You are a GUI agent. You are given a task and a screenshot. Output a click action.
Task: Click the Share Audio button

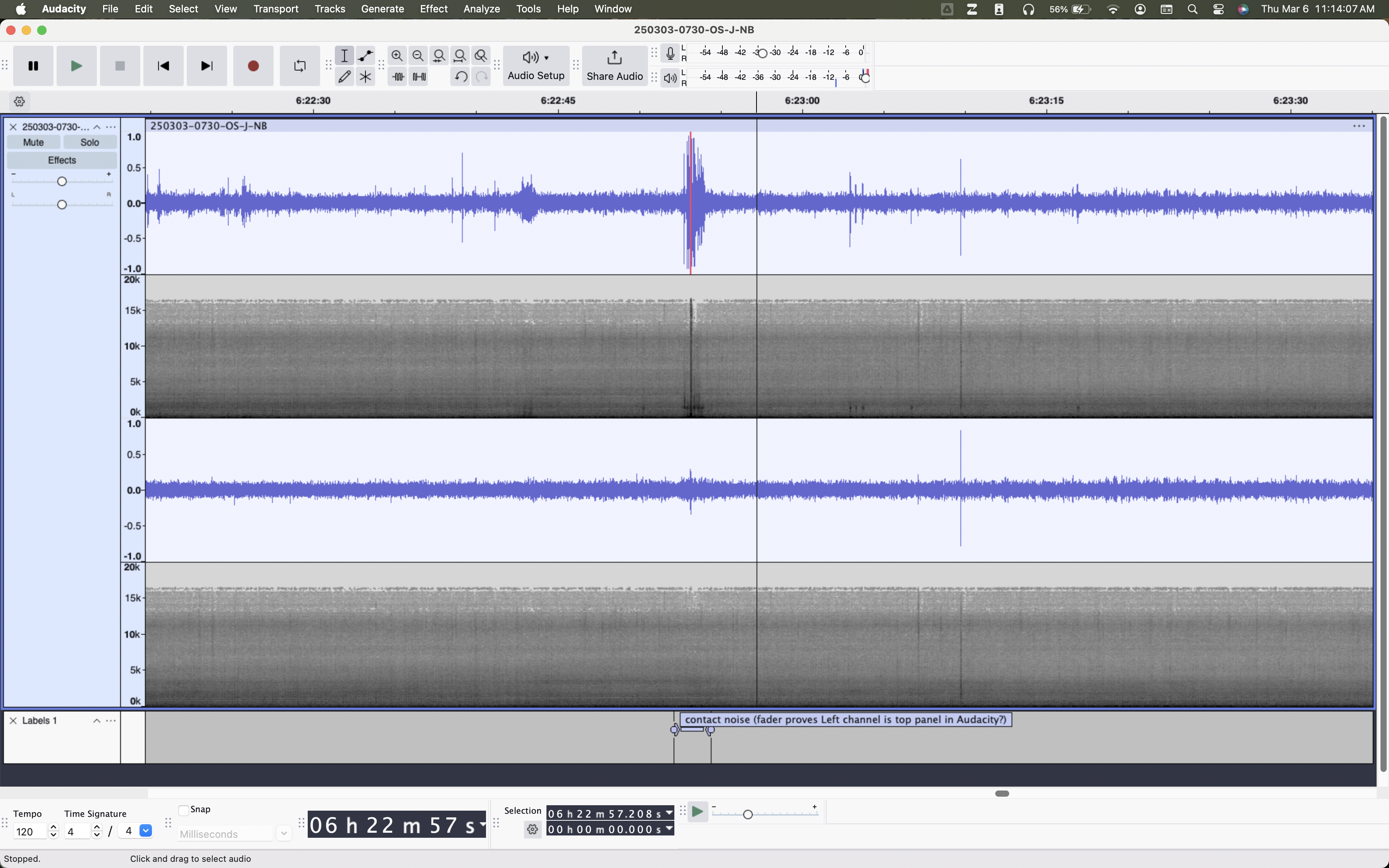click(x=614, y=66)
